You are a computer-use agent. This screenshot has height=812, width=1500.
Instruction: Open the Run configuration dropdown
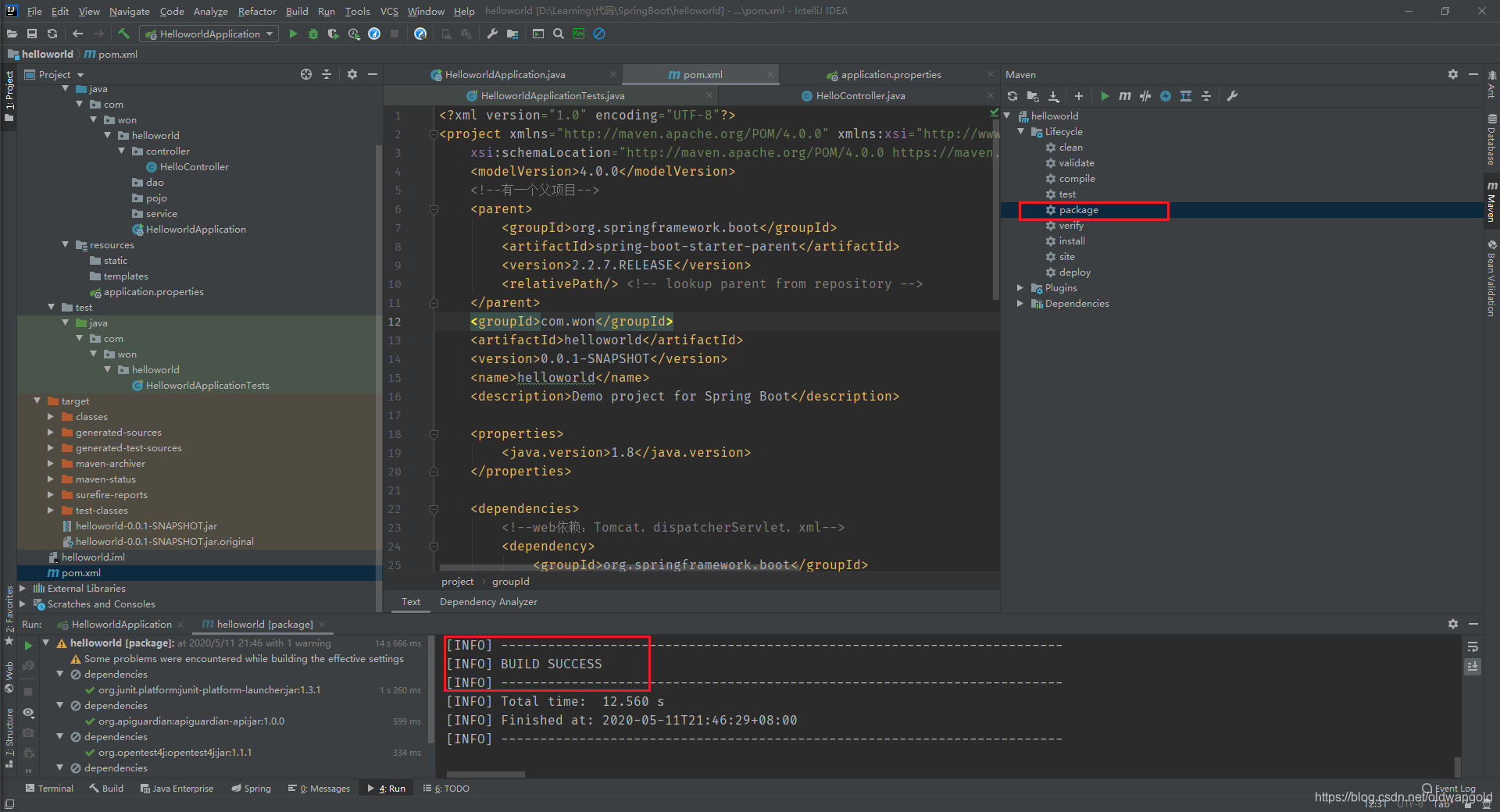(x=209, y=34)
